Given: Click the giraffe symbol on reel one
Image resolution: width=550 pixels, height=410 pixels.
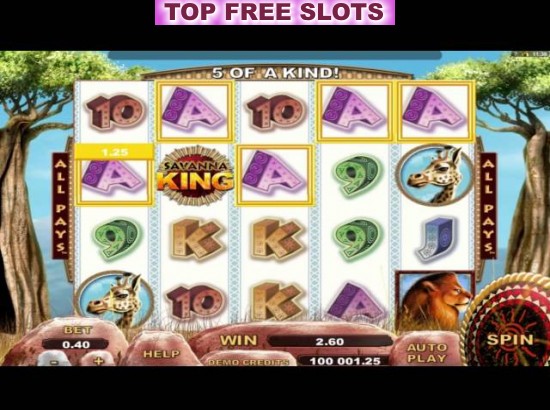Looking at the screenshot, I should [x=114, y=300].
